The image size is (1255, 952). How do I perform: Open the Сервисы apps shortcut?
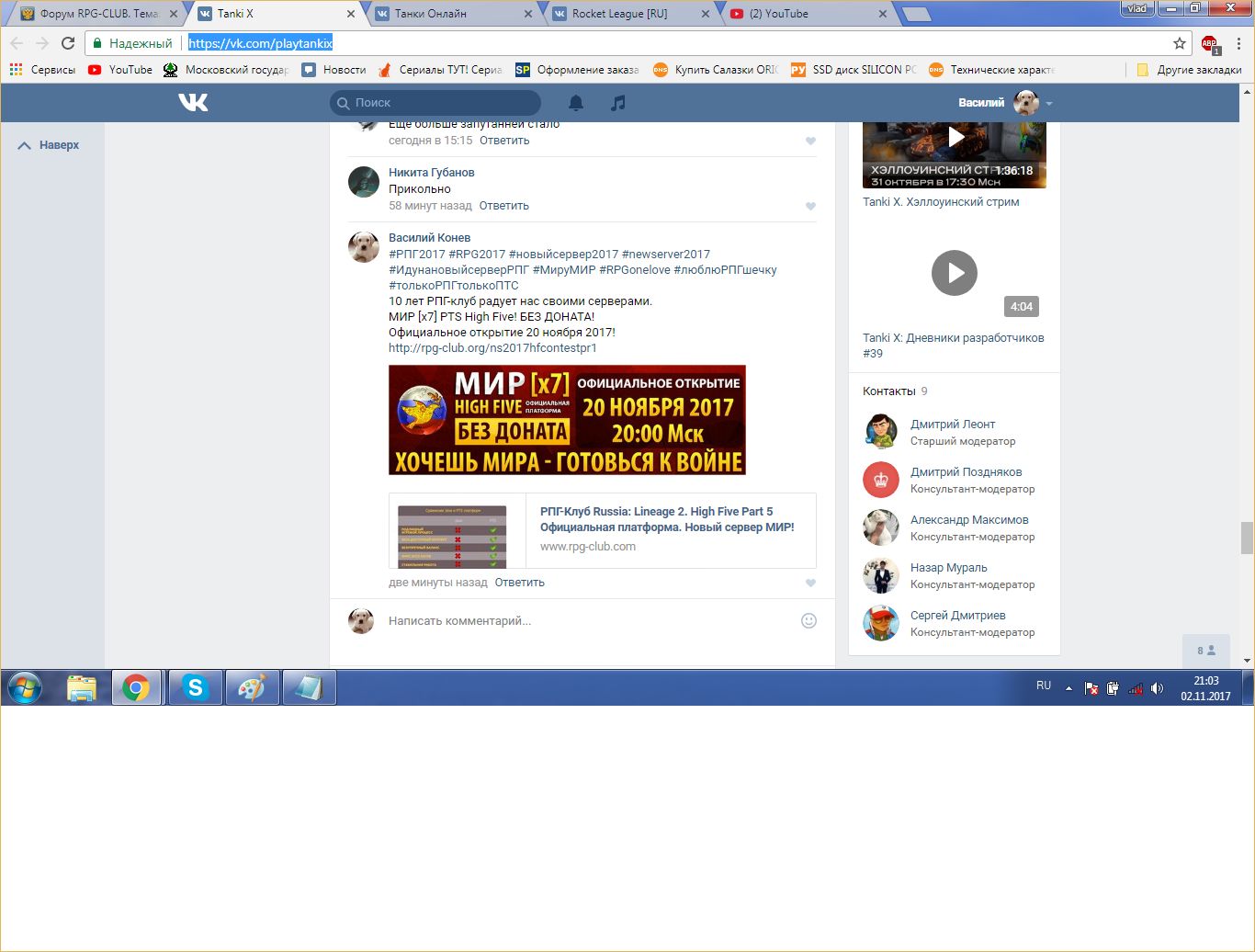point(42,70)
